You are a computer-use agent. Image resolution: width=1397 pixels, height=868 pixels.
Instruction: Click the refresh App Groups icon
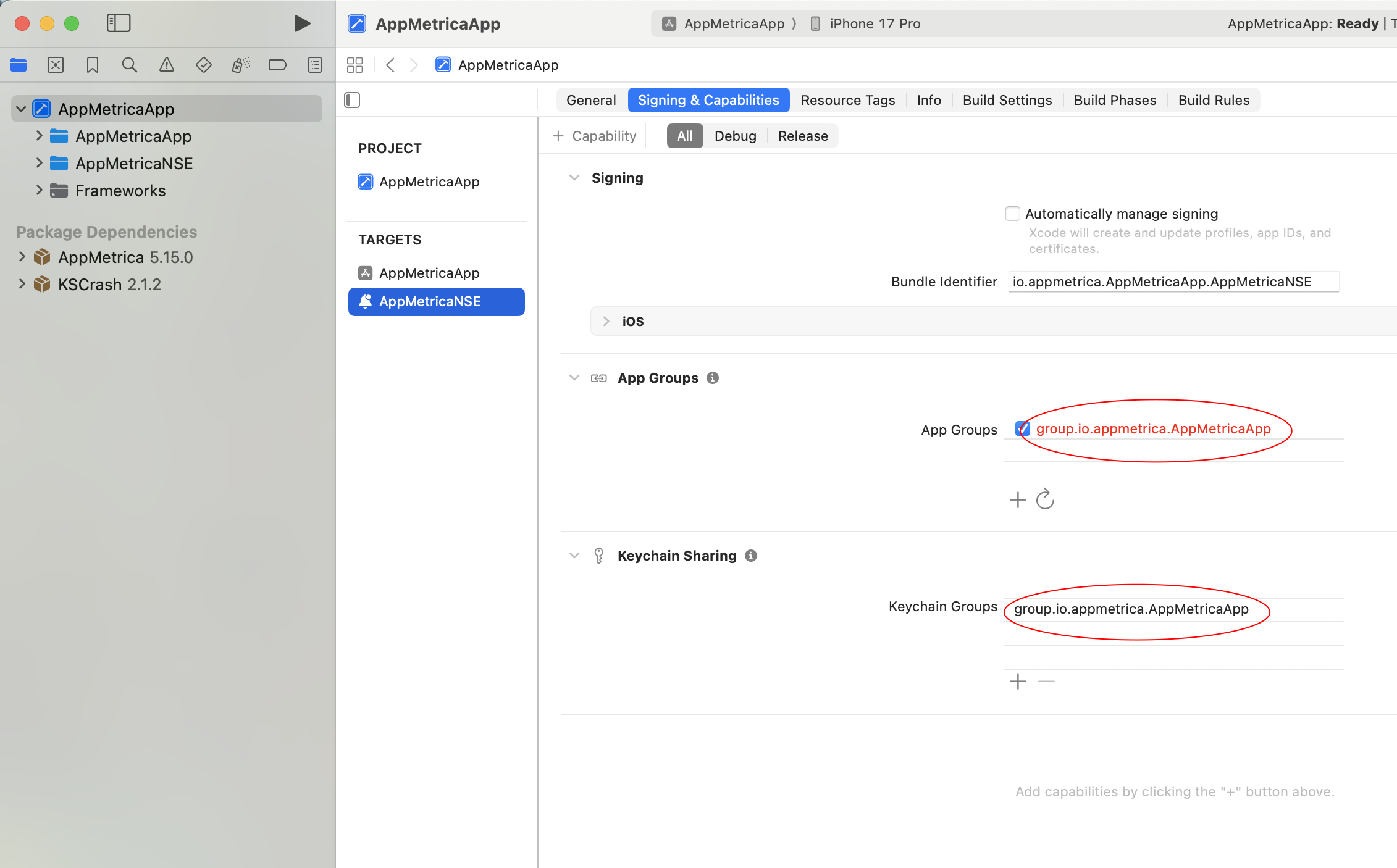1045,499
